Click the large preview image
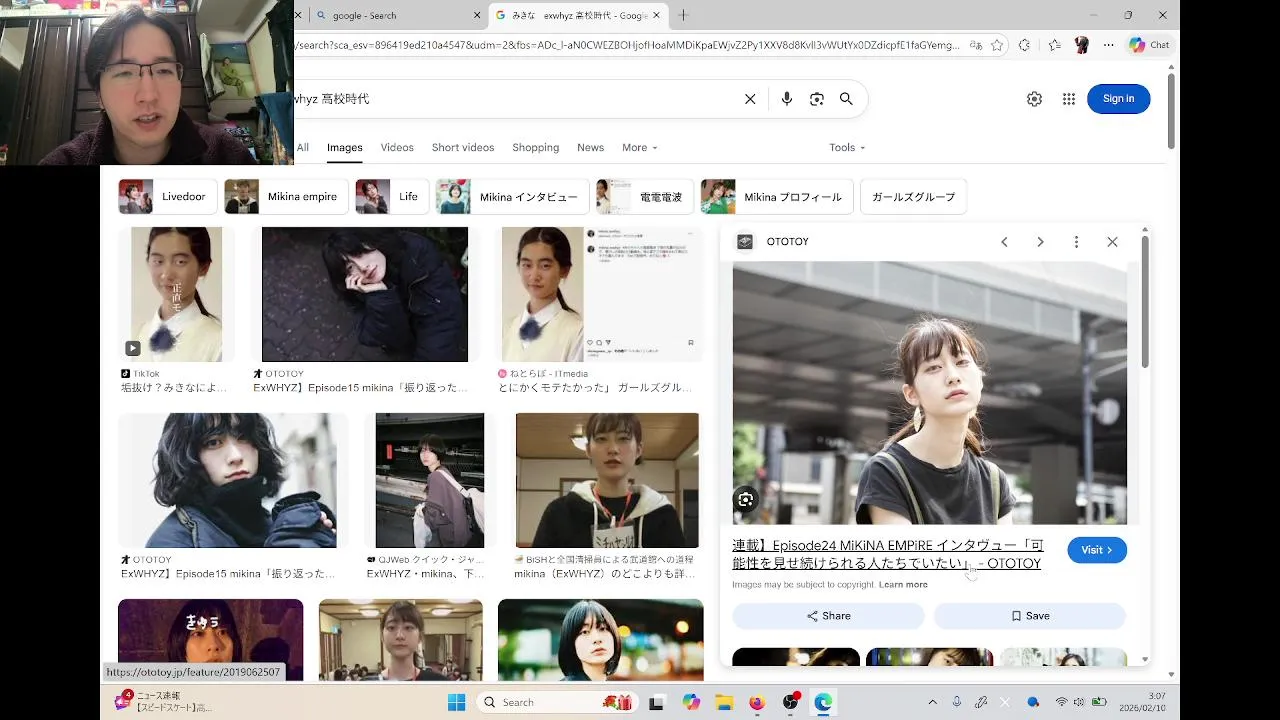Image resolution: width=1280 pixels, height=720 pixels. (x=929, y=393)
